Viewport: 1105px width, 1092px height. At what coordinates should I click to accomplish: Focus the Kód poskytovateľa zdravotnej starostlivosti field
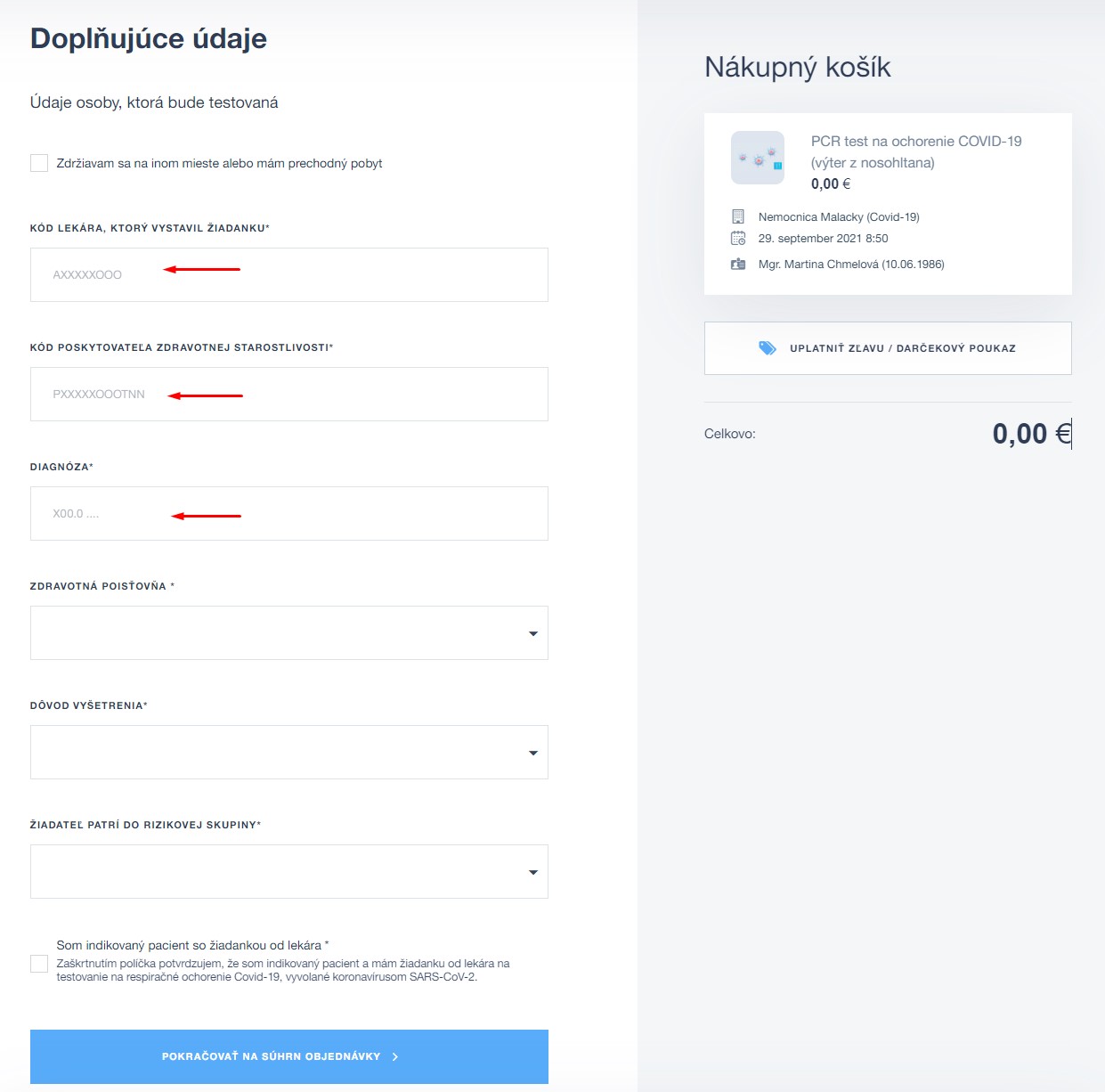click(289, 395)
